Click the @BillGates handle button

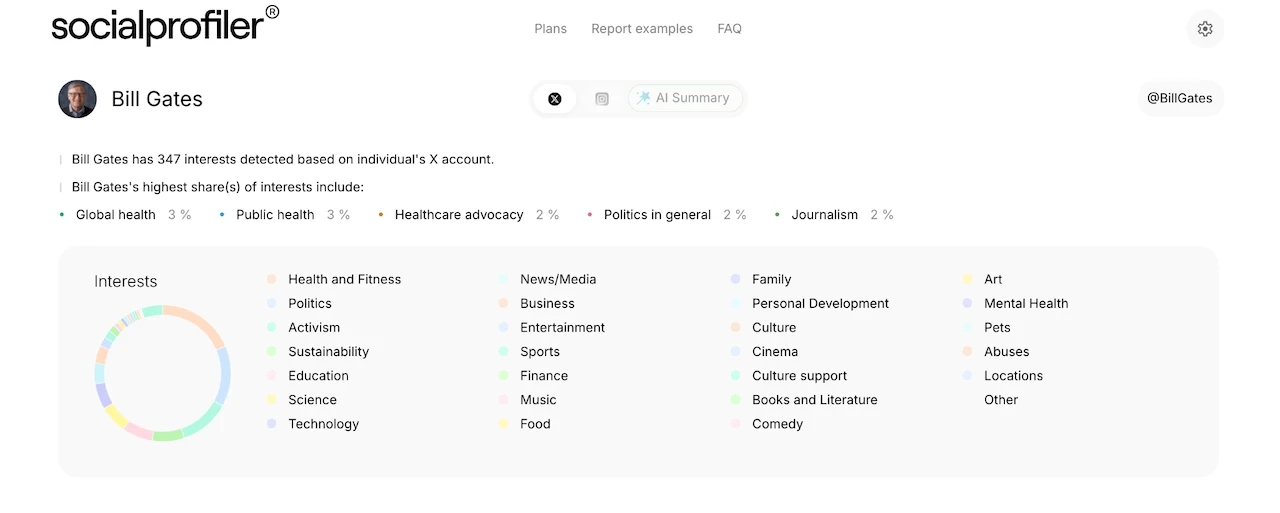point(1180,98)
